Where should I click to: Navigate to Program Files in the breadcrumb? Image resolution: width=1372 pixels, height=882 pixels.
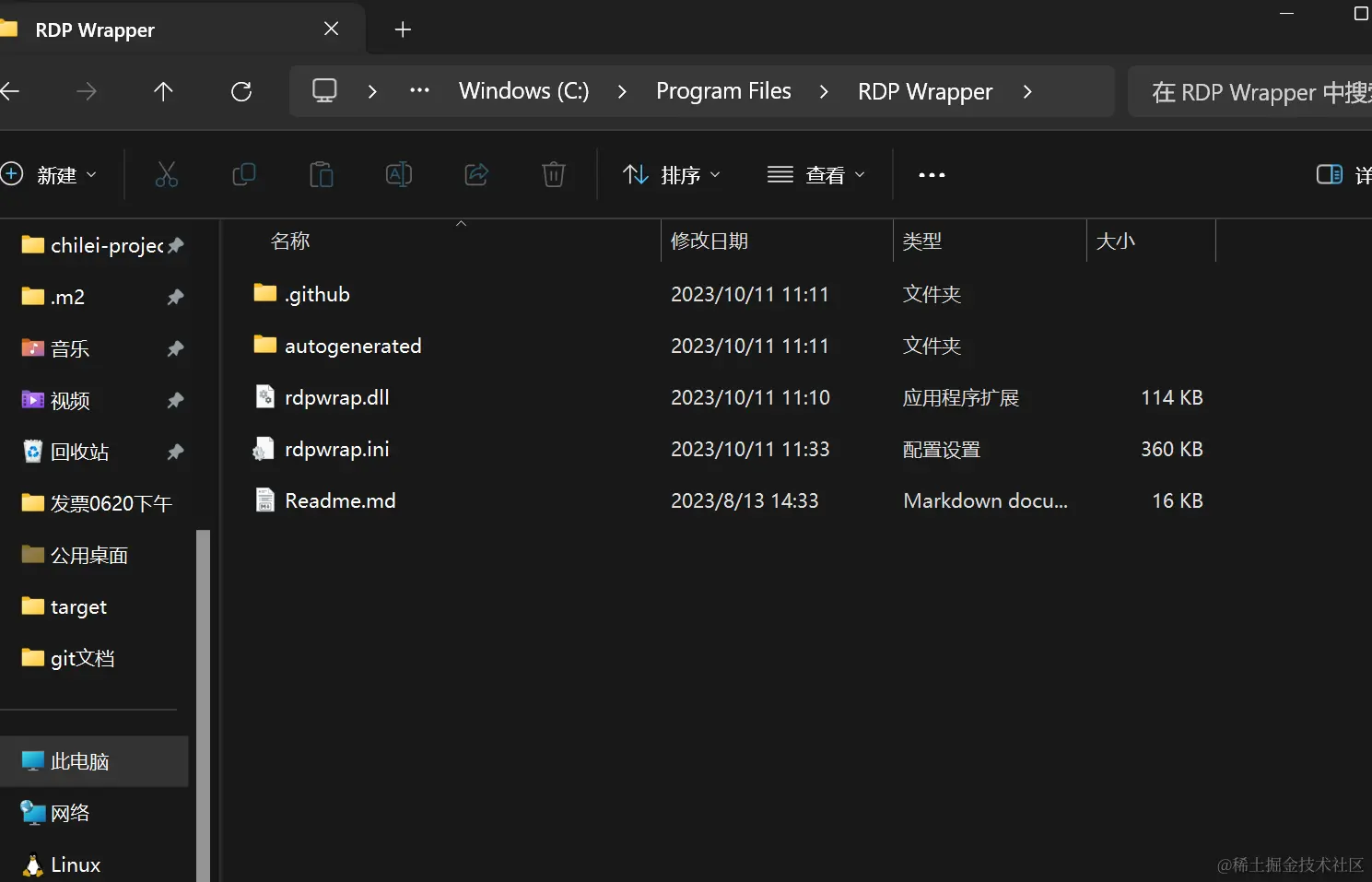point(723,91)
